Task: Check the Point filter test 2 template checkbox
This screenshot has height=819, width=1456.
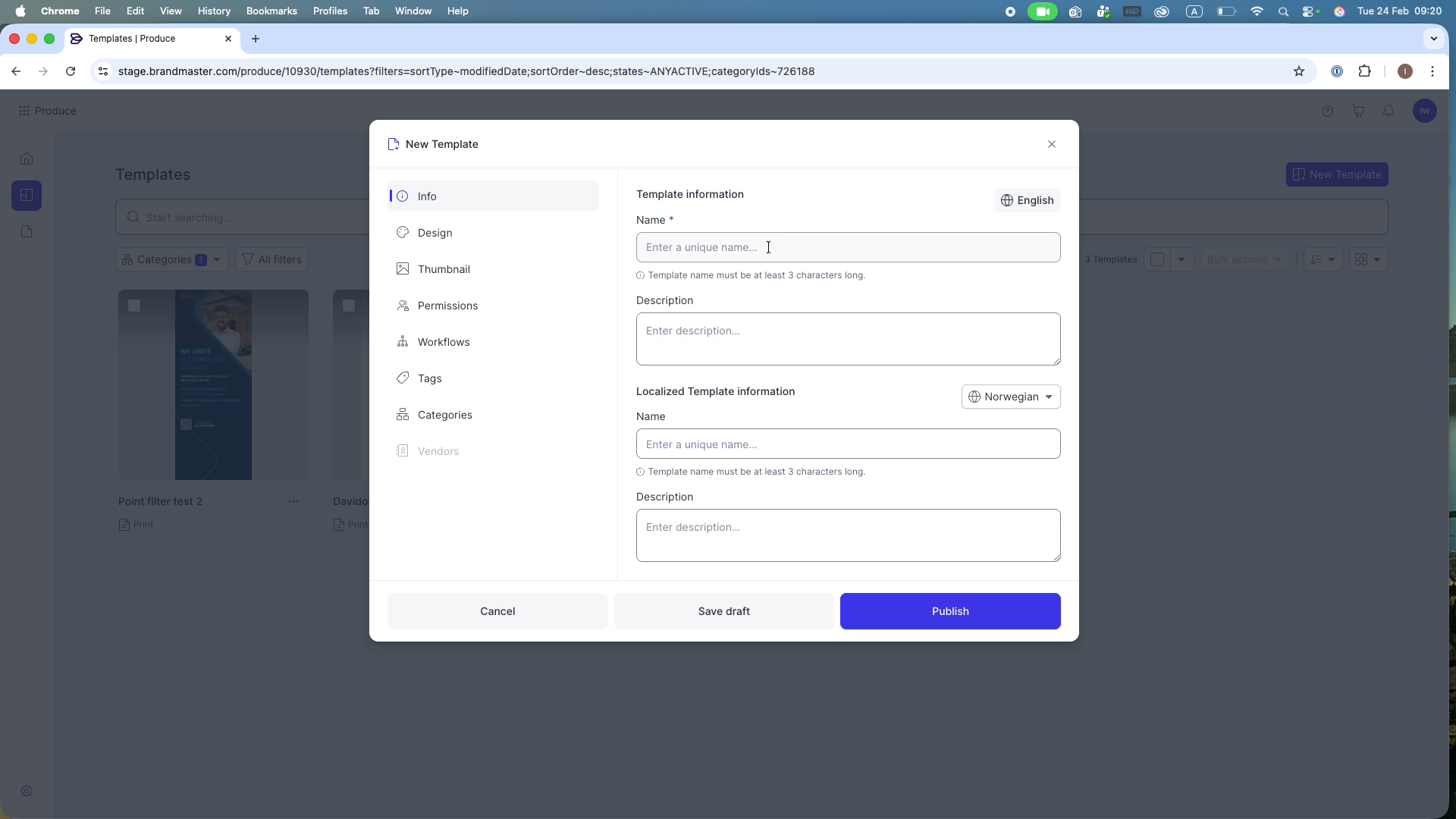Action: (x=134, y=306)
